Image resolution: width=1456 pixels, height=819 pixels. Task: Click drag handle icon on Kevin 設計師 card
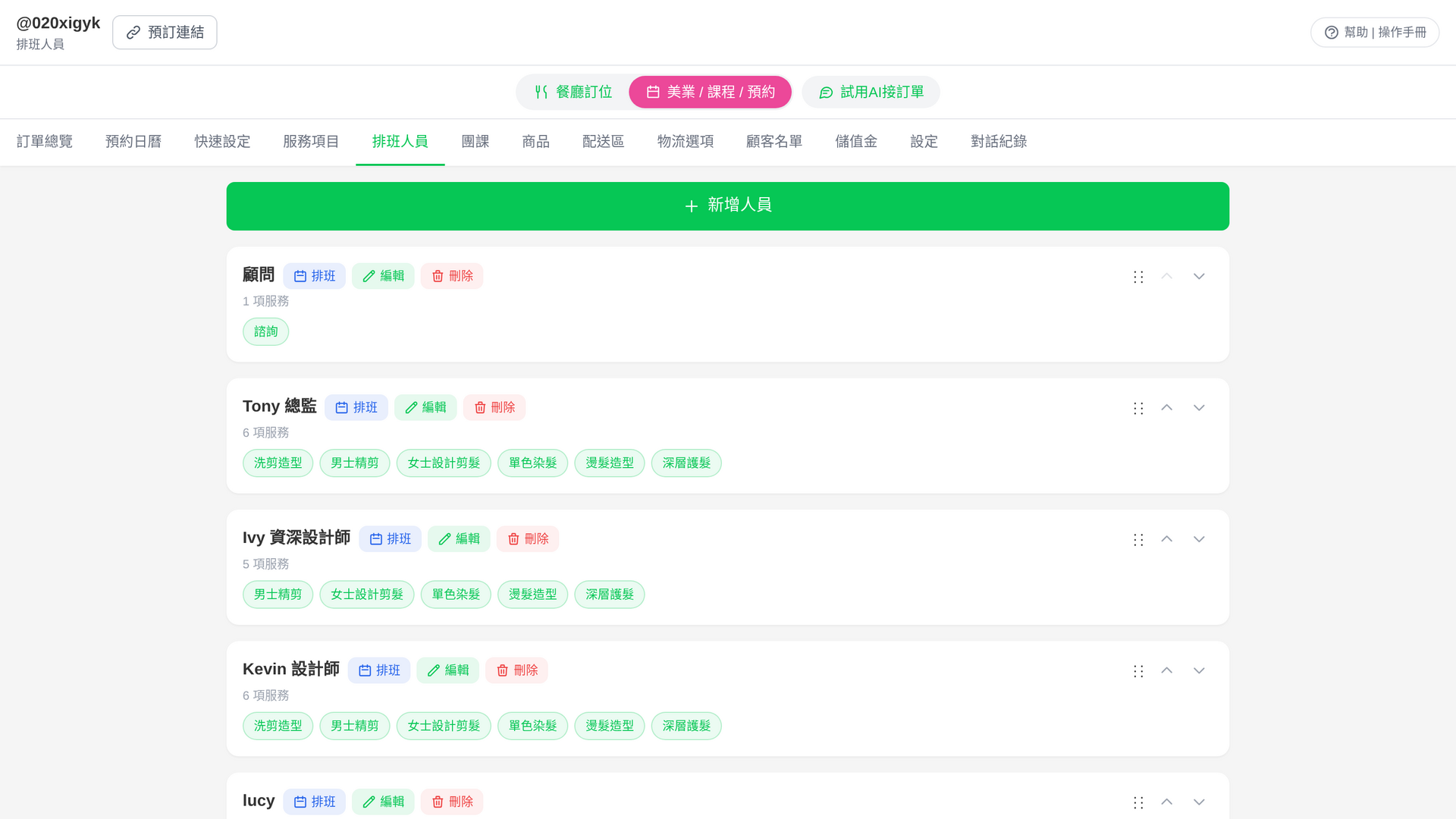point(1137,671)
